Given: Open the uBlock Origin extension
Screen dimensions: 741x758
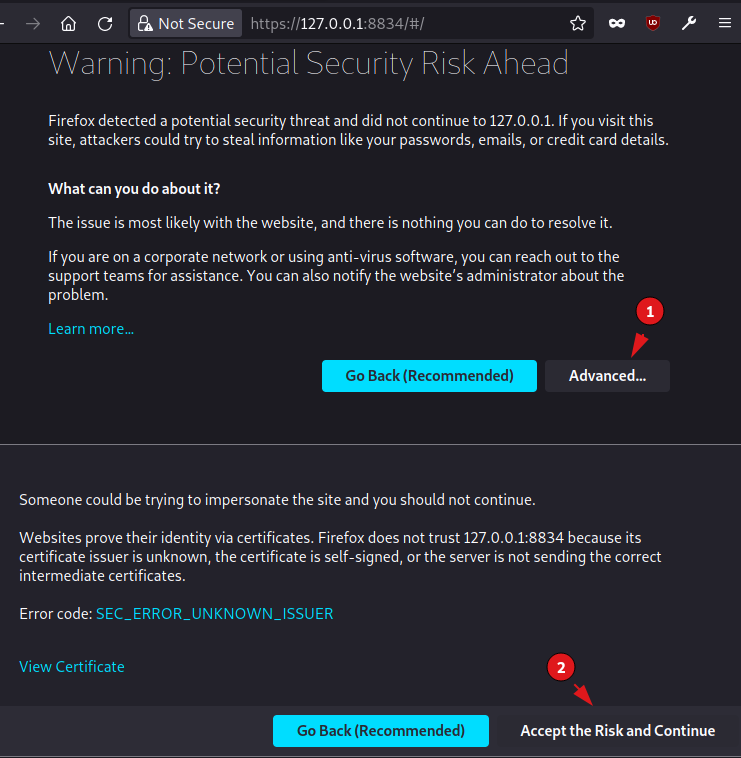Looking at the screenshot, I should coord(653,23).
